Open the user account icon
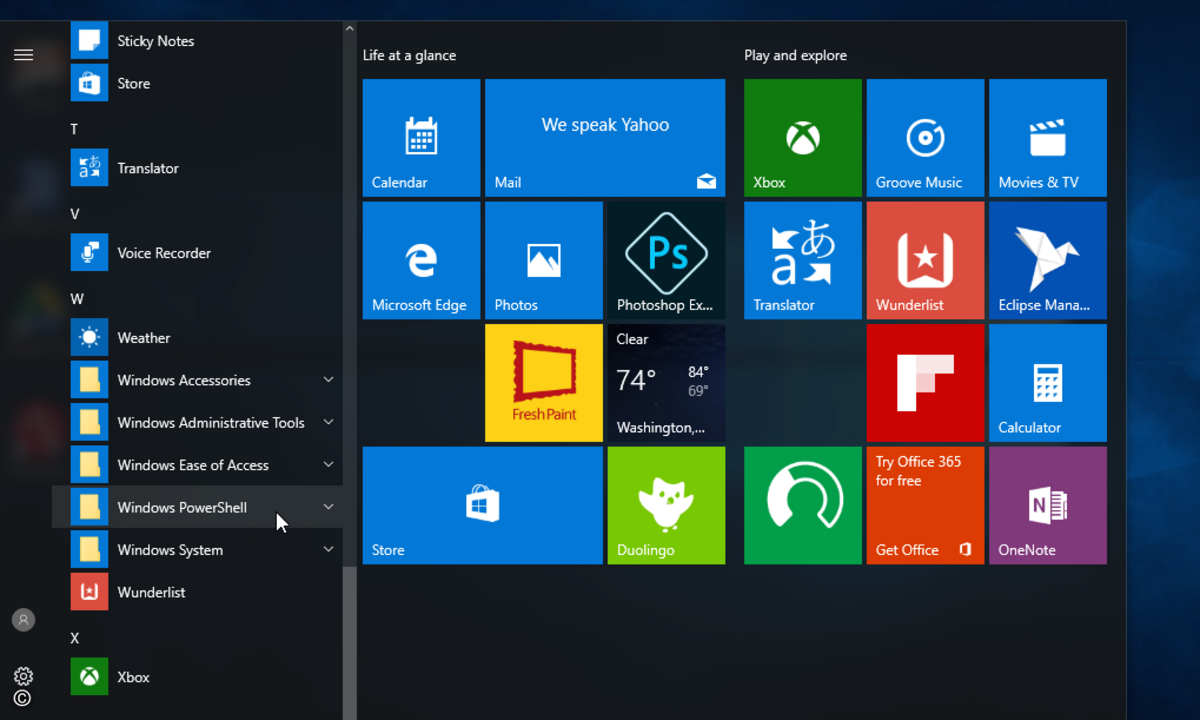 pyautogui.click(x=23, y=620)
